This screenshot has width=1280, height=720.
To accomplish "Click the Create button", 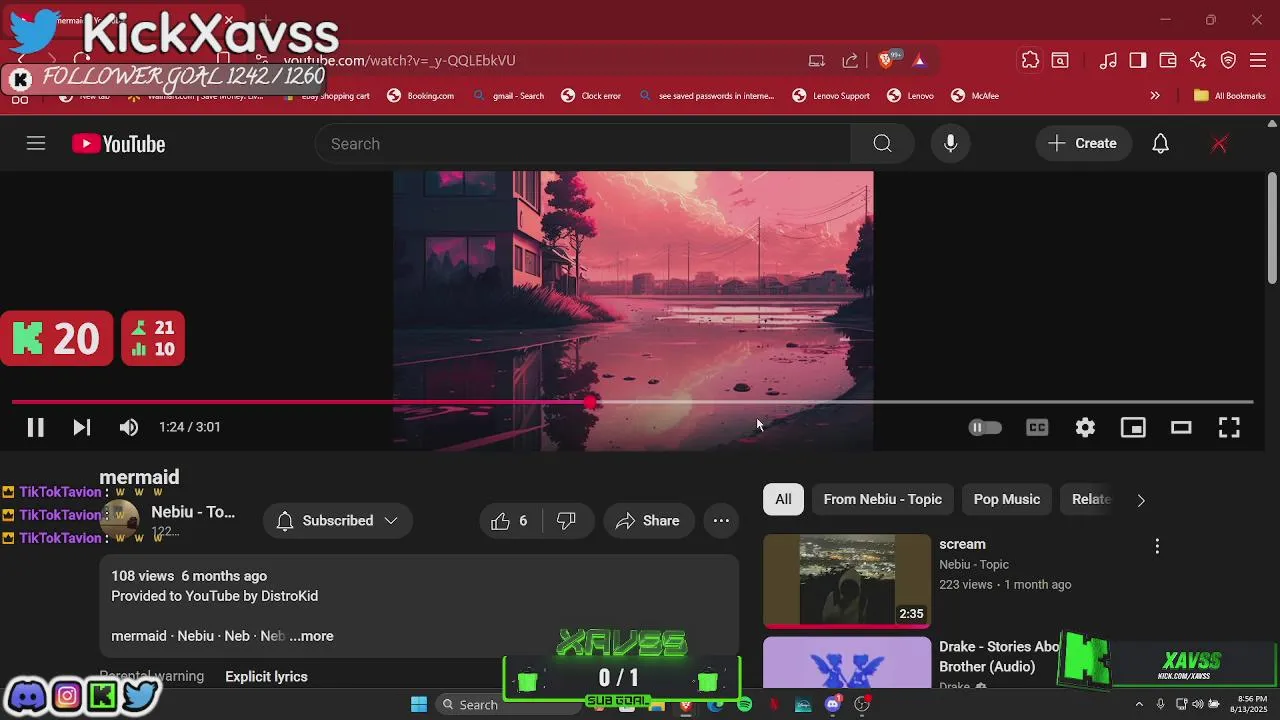I will pos(1083,144).
